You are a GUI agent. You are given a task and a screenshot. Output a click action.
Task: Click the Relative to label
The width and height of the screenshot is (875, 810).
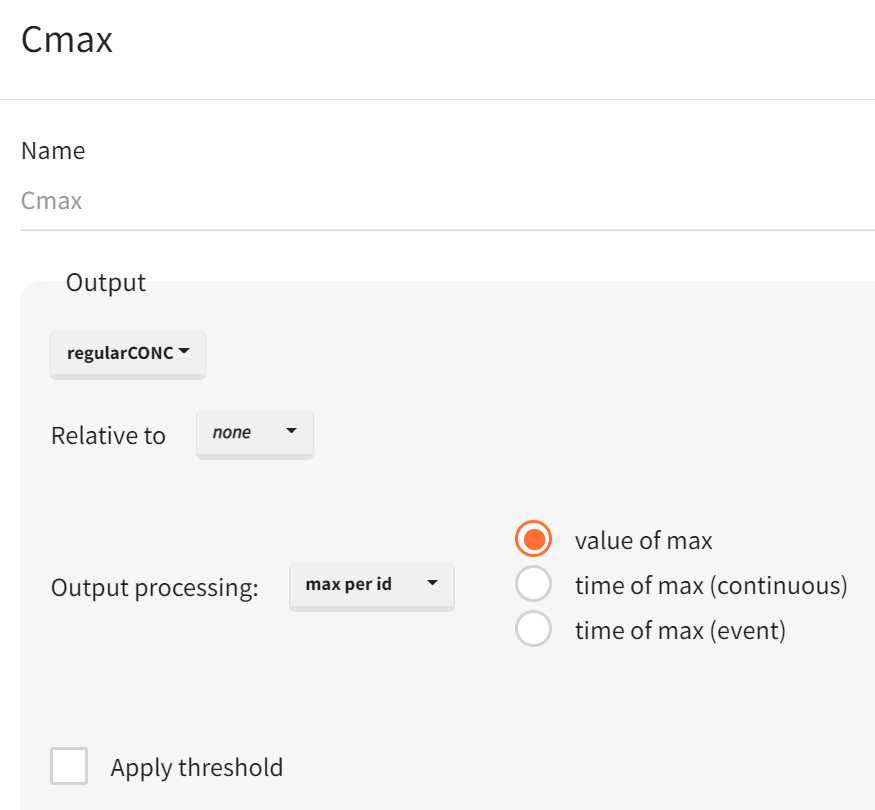pos(108,436)
